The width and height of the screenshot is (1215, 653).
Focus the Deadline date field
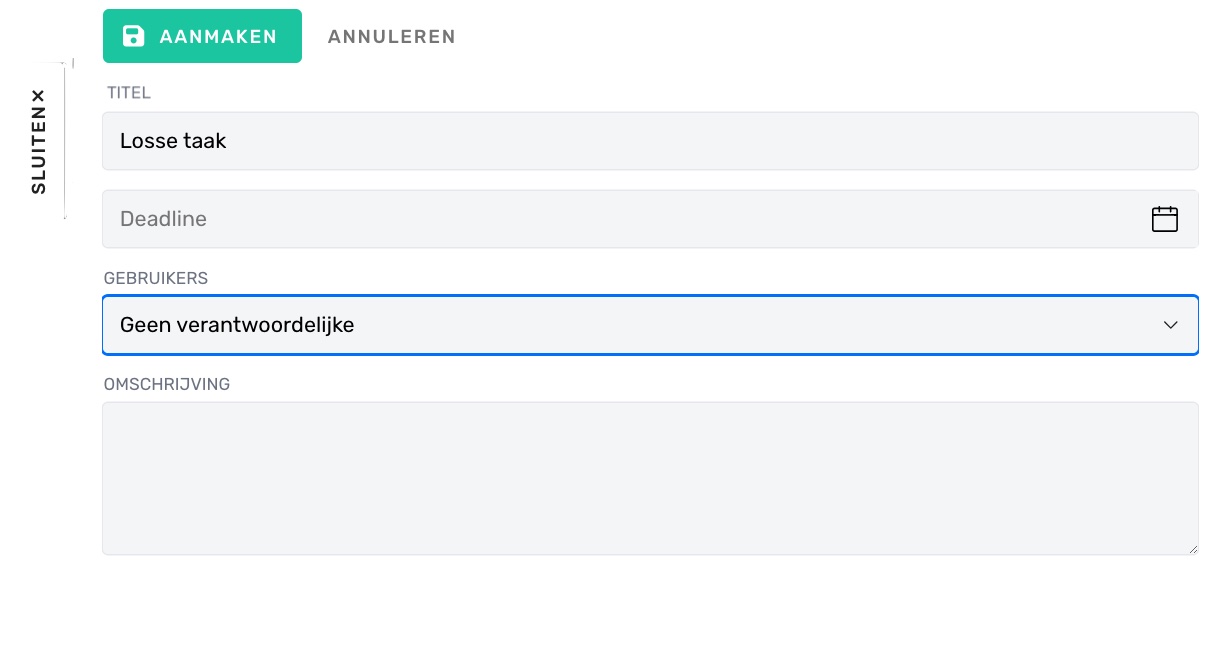click(x=650, y=219)
